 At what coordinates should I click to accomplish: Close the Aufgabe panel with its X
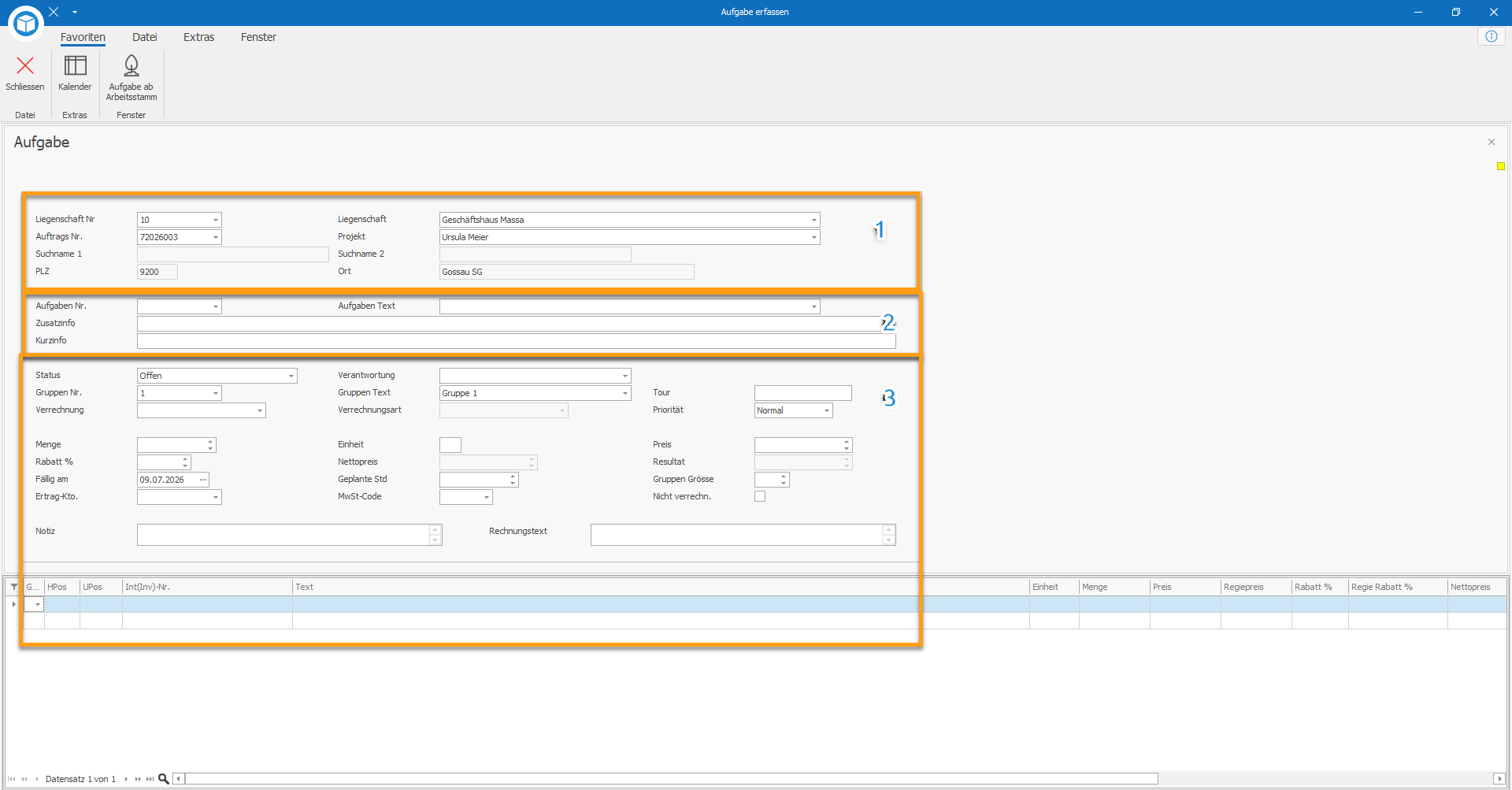(1492, 142)
